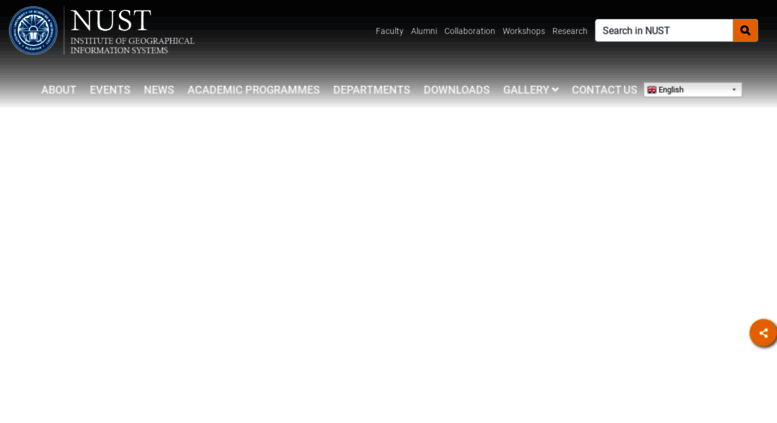777x423 pixels.
Task: Open the News section
Action: [x=159, y=90]
